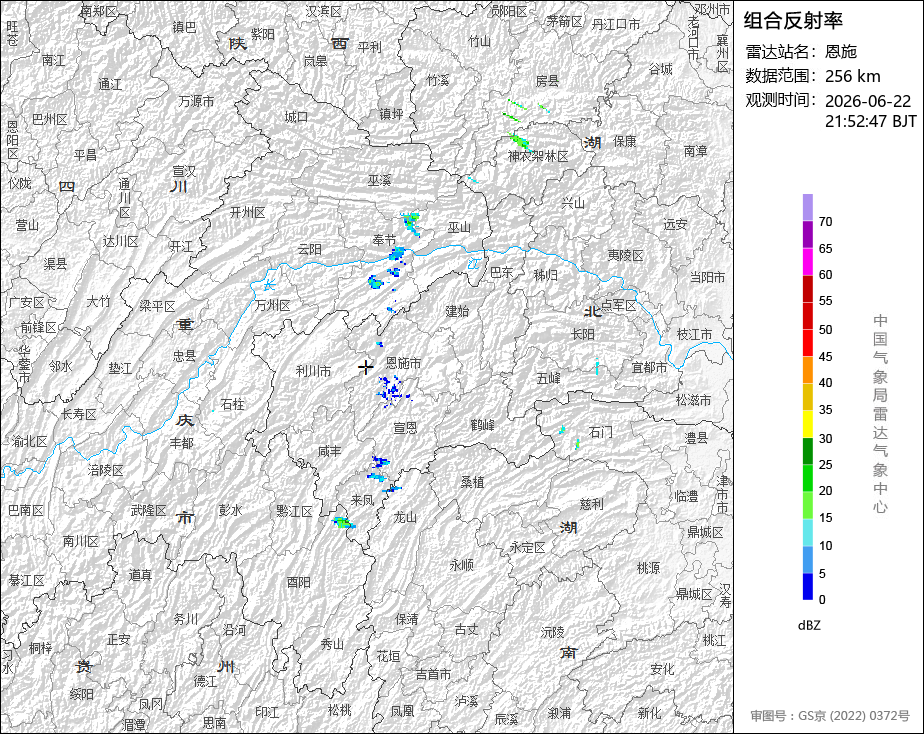Screen dimensions: 924x734
Task: Click the time stamp 21:52:47 BJT
Action: (870, 121)
